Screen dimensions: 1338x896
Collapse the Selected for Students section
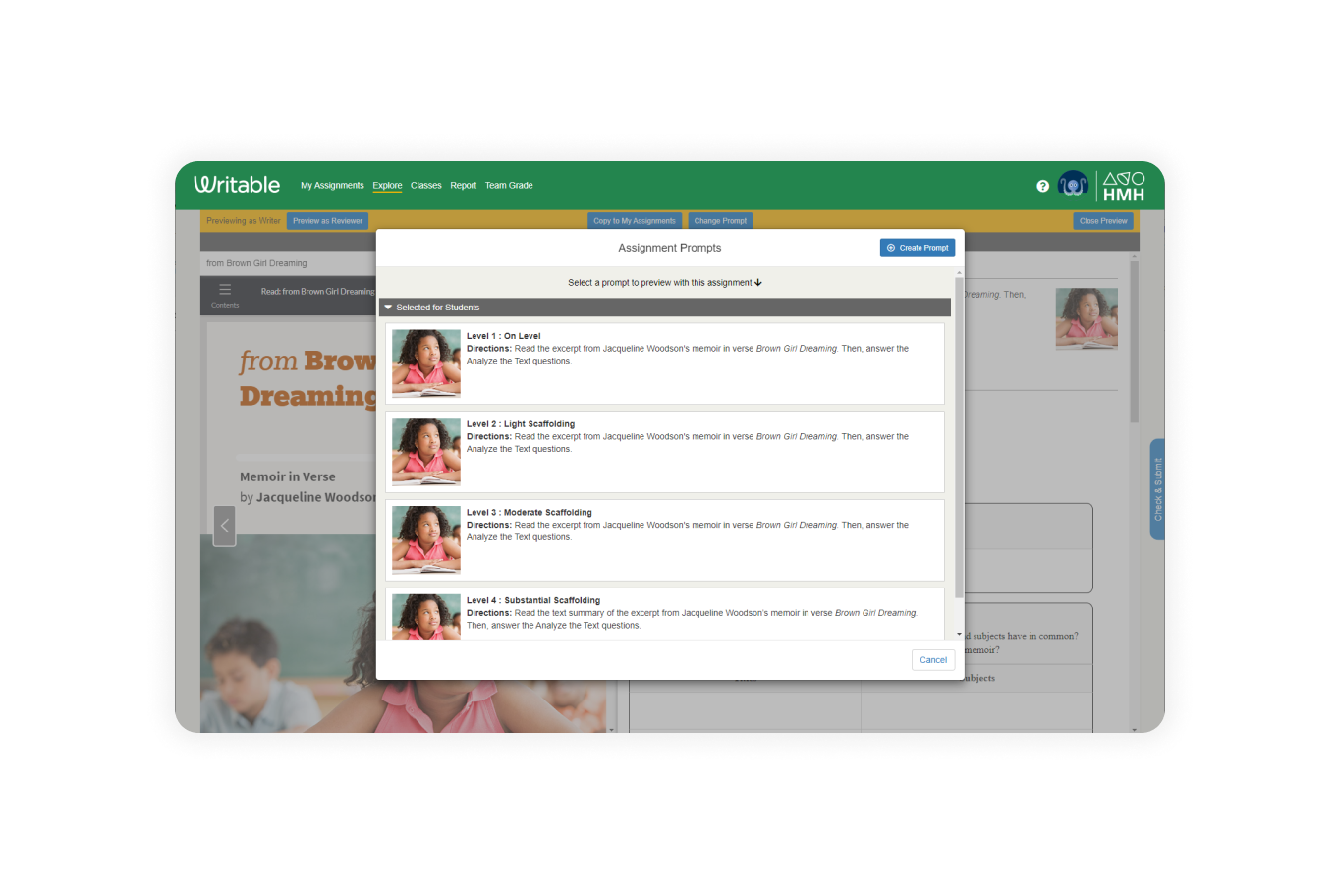pyautogui.click(x=388, y=307)
